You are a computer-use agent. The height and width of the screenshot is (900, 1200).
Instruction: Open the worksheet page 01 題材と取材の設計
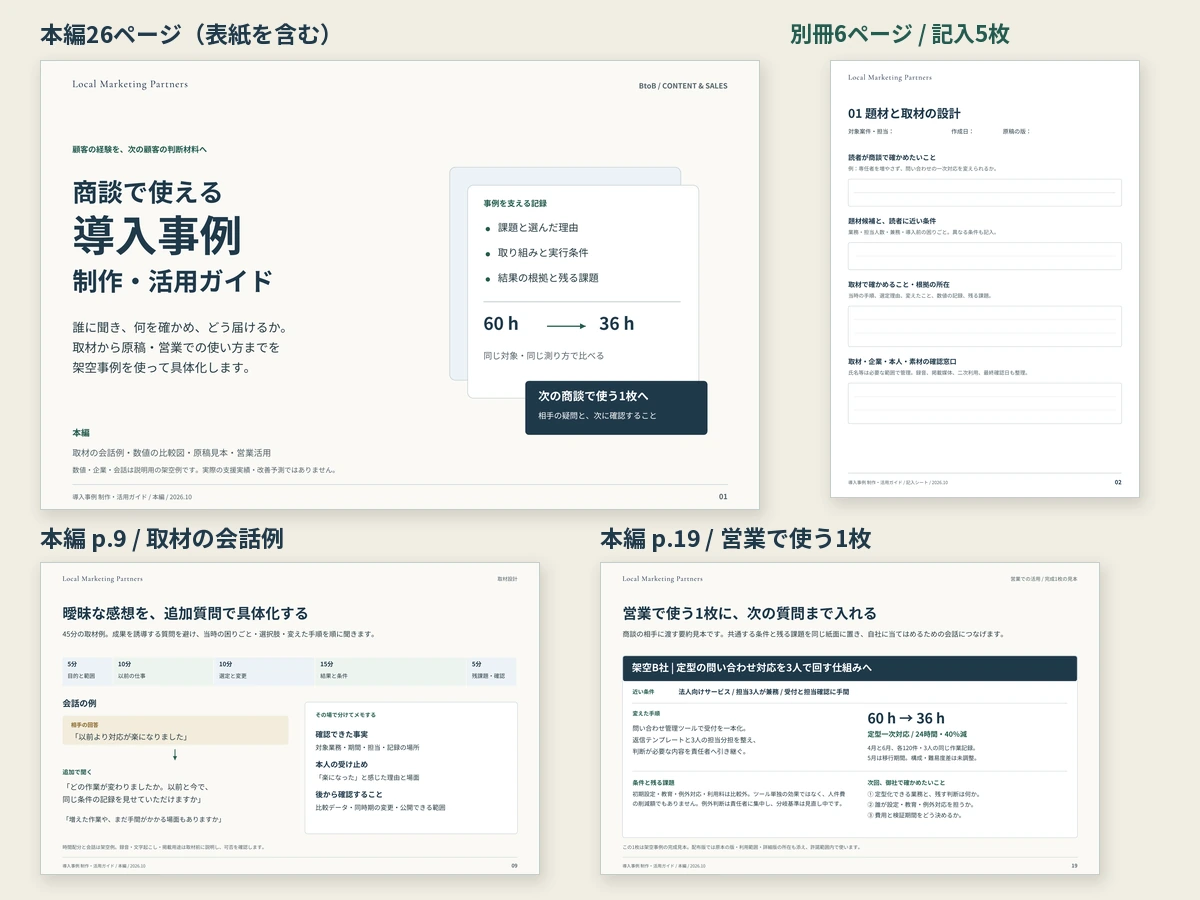985,279
